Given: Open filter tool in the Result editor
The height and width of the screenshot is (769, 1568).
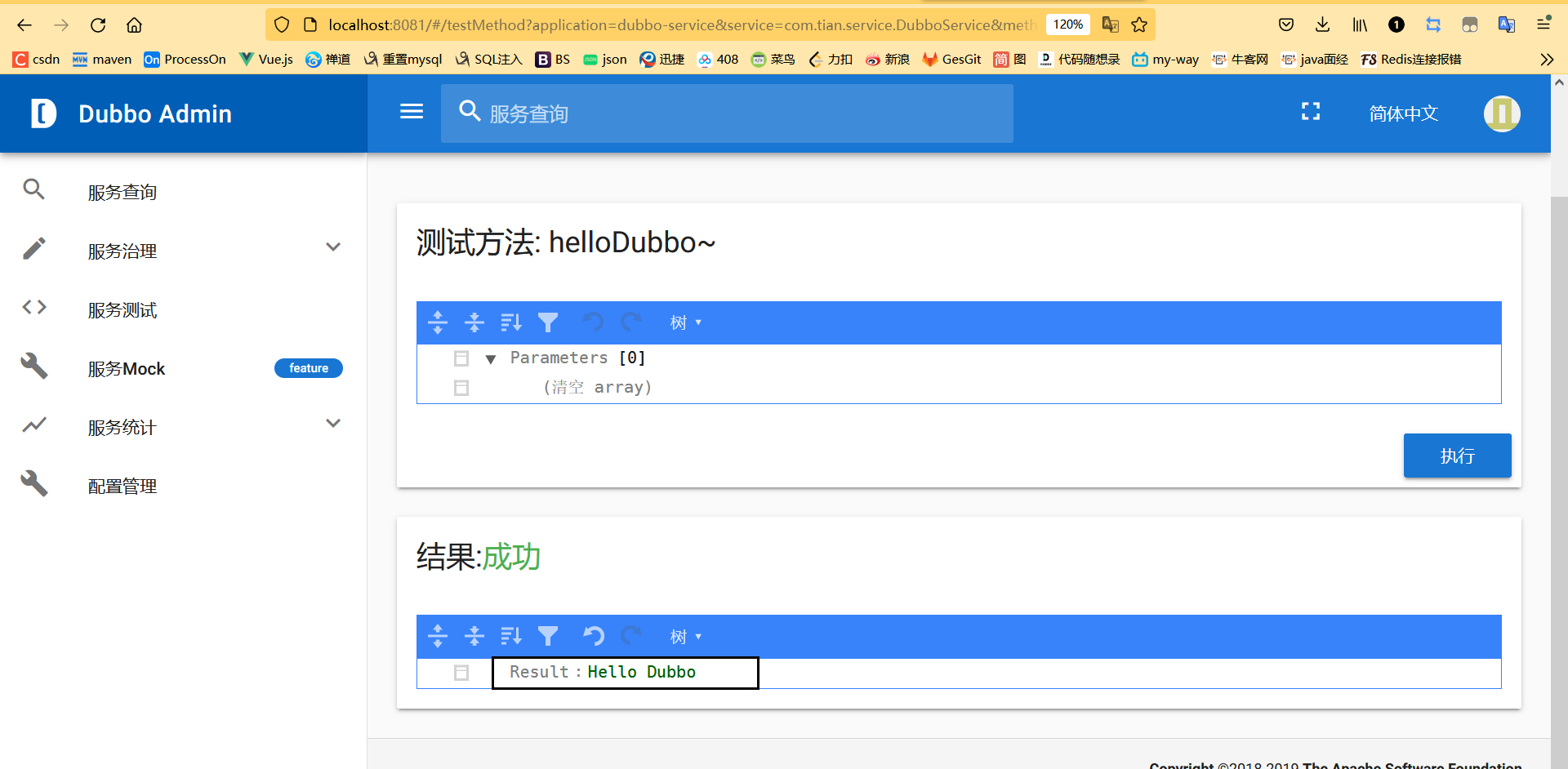Looking at the screenshot, I should (x=548, y=636).
